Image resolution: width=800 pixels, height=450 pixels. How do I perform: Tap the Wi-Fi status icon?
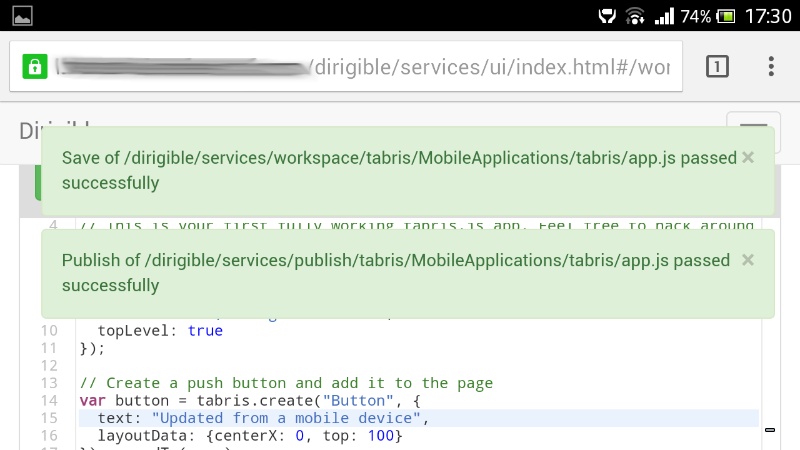click(x=635, y=16)
